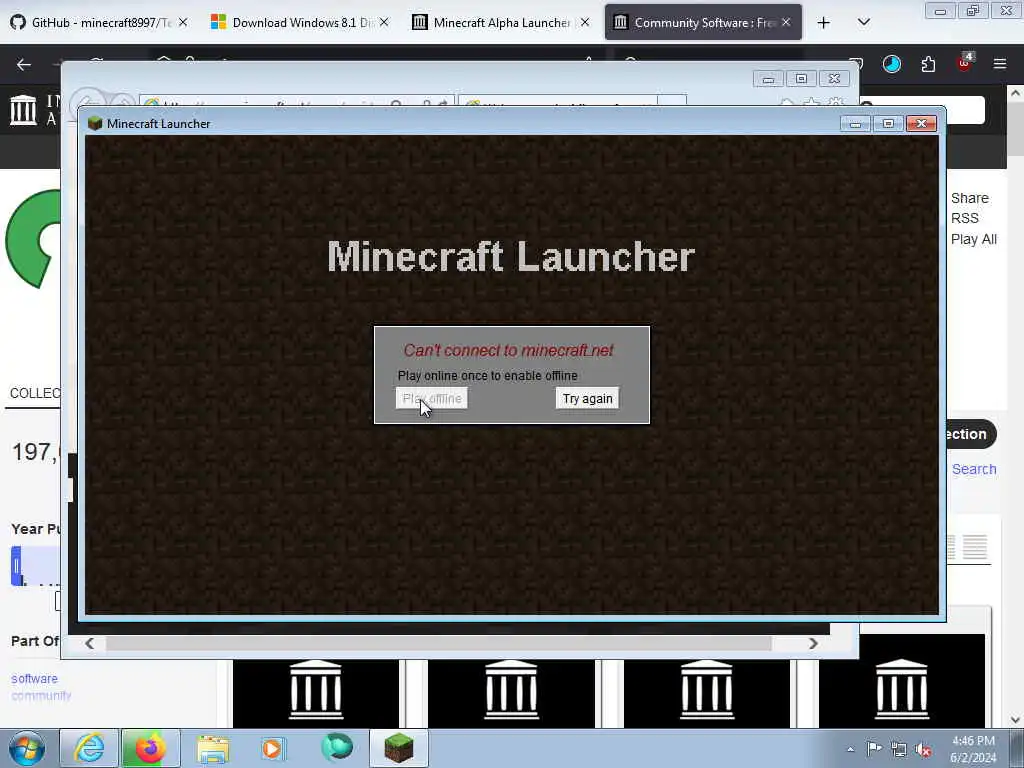This screenshot has height=768, width=1024.
Task: Click the Try again button
Action: click(587, 398)
